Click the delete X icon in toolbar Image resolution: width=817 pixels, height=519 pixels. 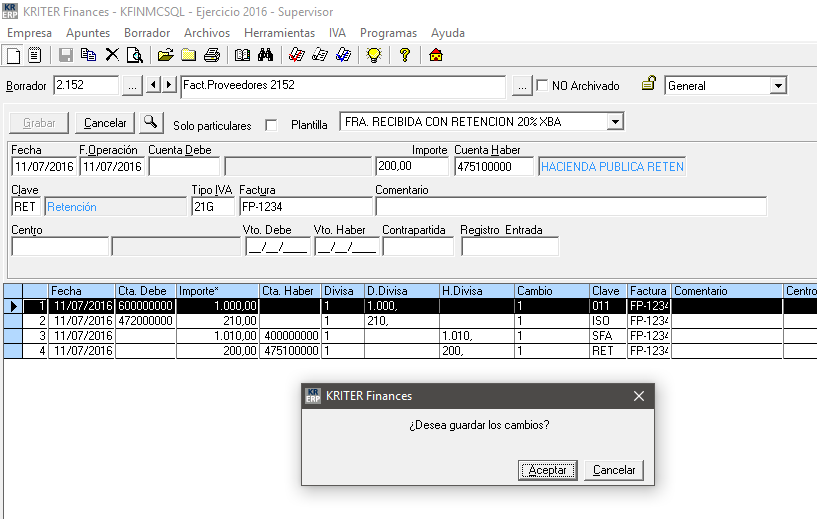click(x=112, y=55)
